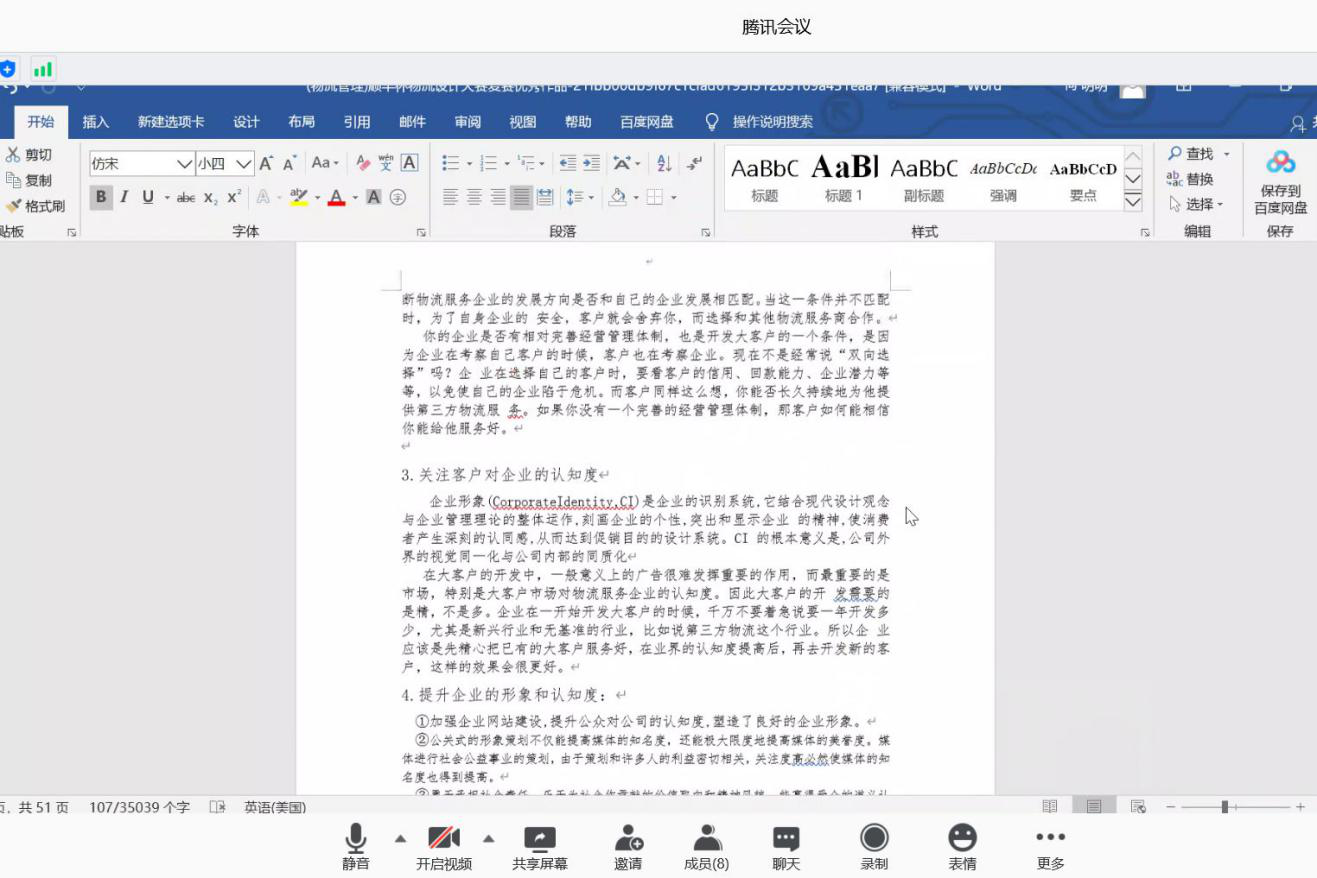Image resolution: width=1317 pixels, height=878 pixels.
Task: Start meeting recording with 录制
Action: pos(874,840)
